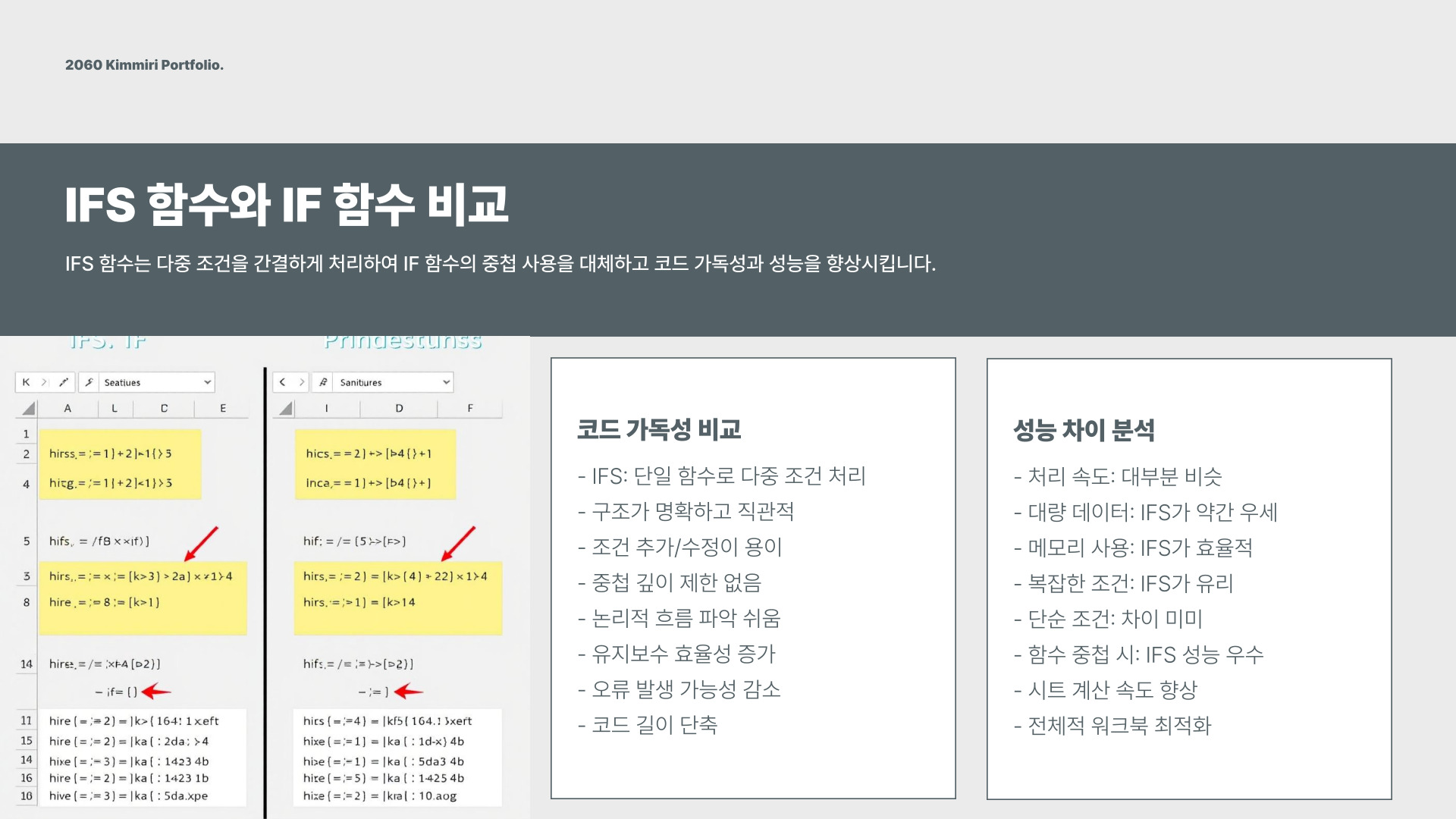Viewport: 1456px width, 819px height.
Task: Open the Seatiues dropdown arrow
Action: [207, 382]
